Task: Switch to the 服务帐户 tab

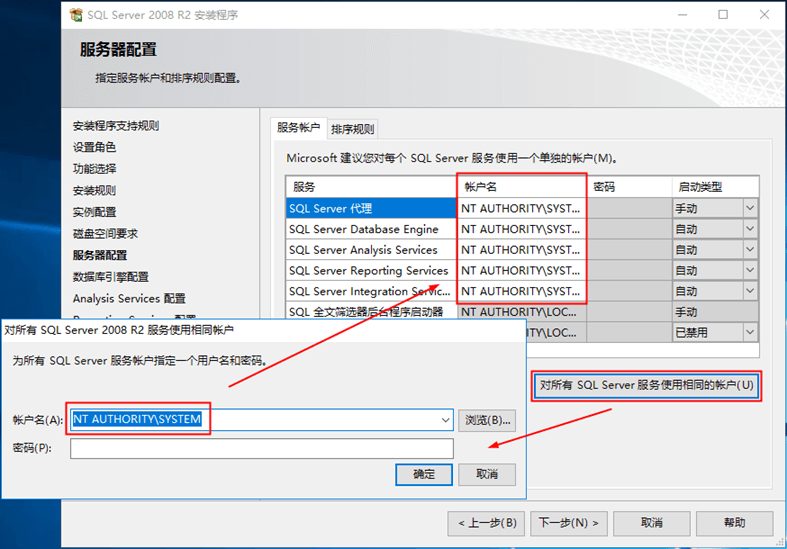Action: (x=299, y=127)
